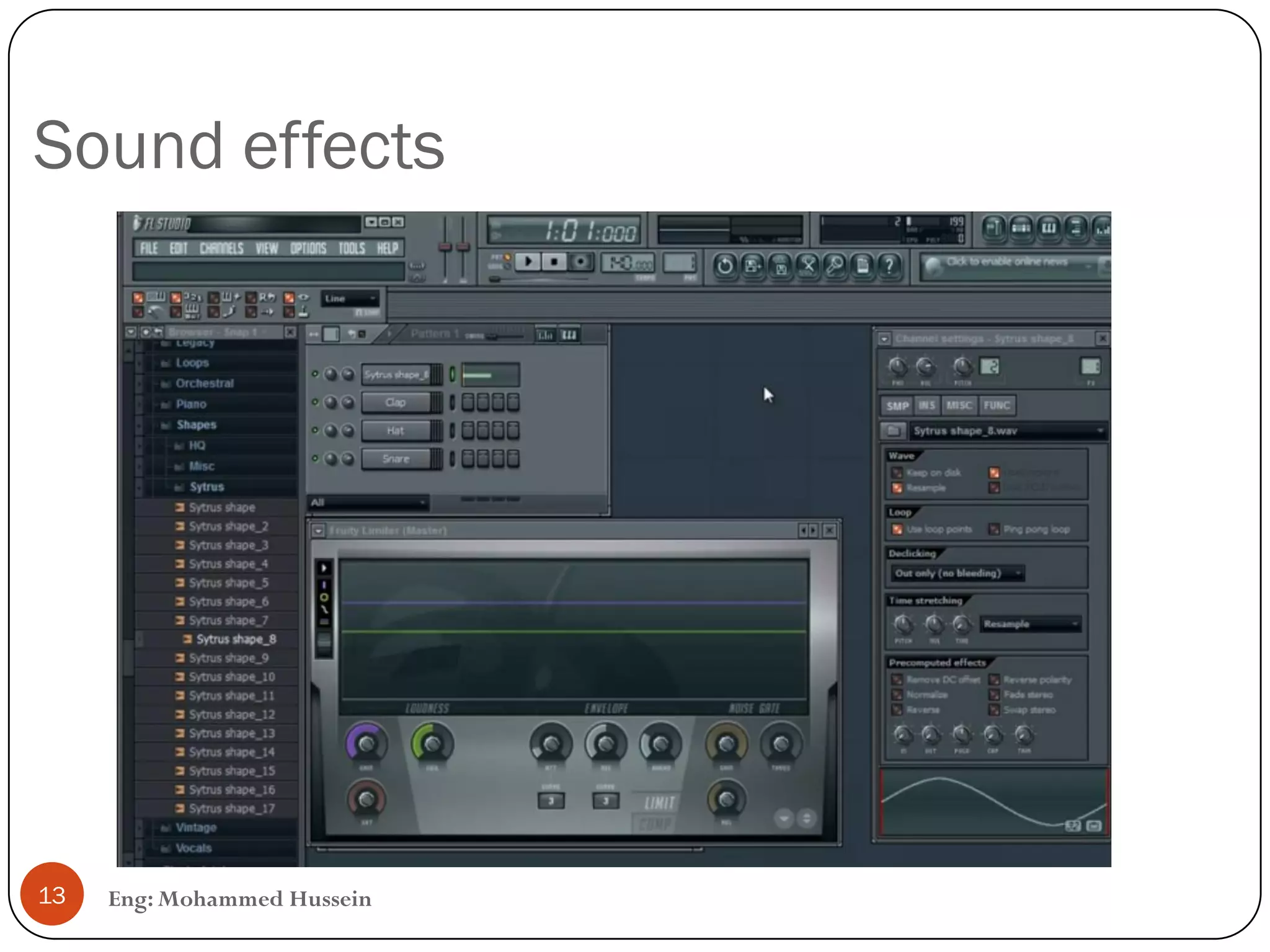Click the question mark help icon
Screen dimensions: 1270x952
coord(889,267)
